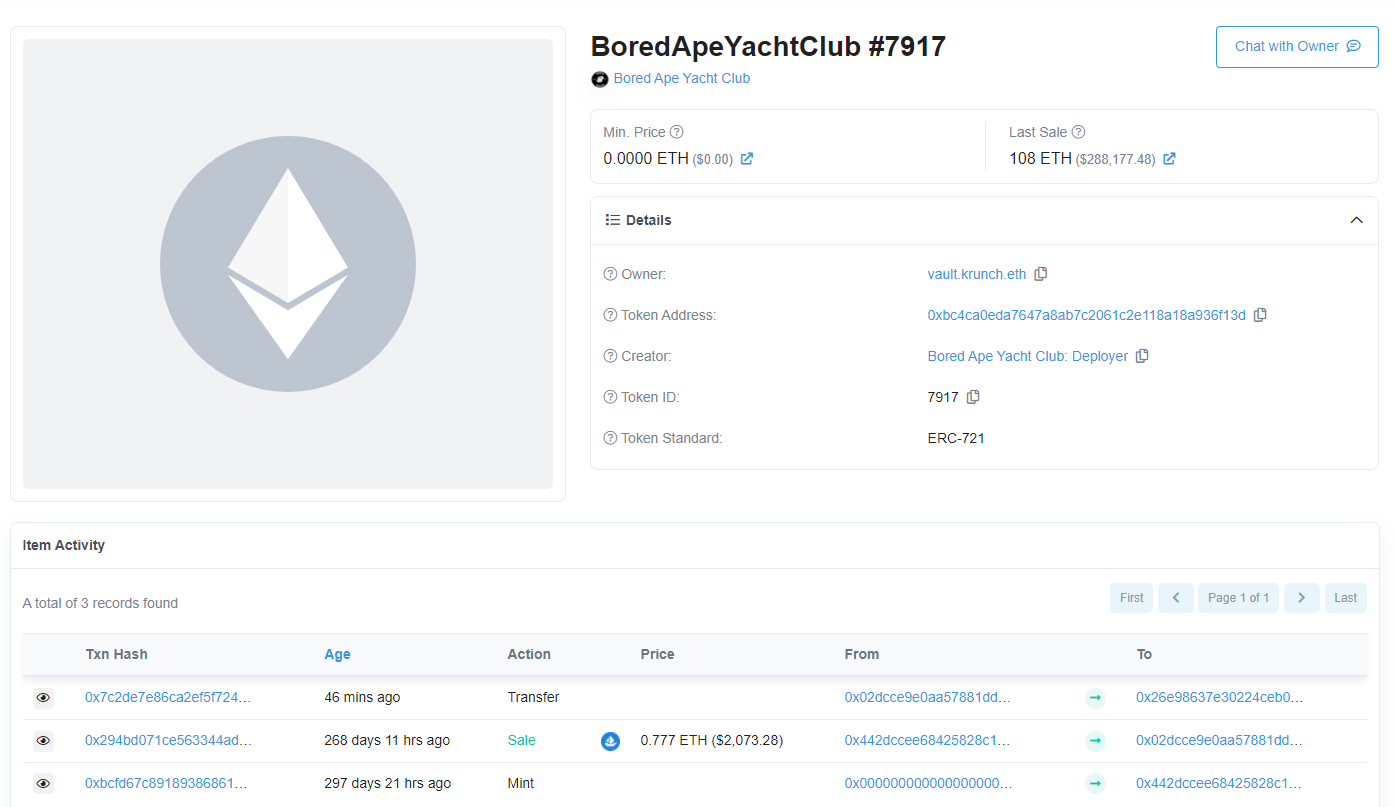Viewport: 1396px width, 807px height.
Task: Click the 46 mins ago age cell
Action: coord(362,697)
